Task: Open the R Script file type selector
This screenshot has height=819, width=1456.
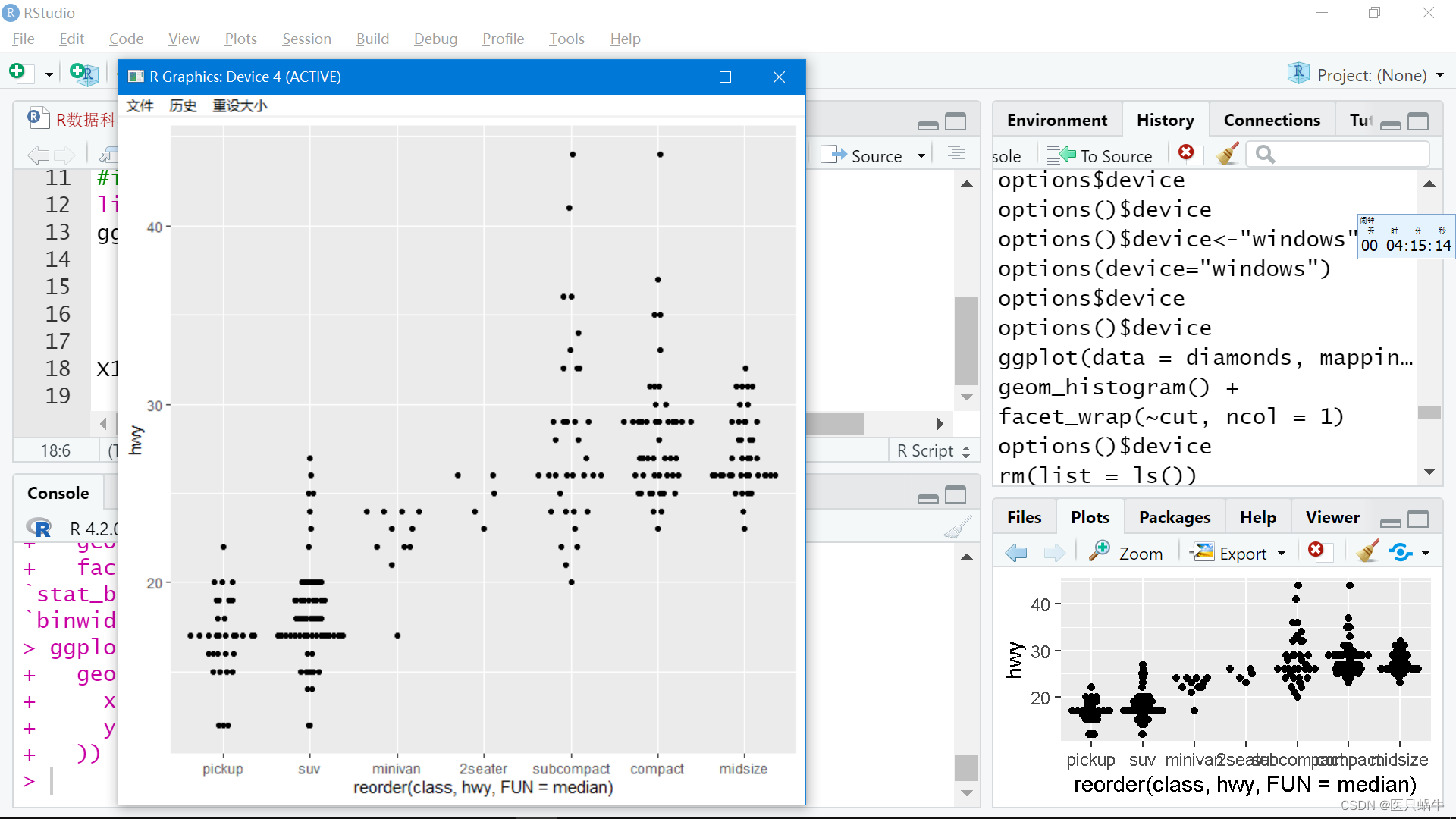Action: (x=933, y=450)
